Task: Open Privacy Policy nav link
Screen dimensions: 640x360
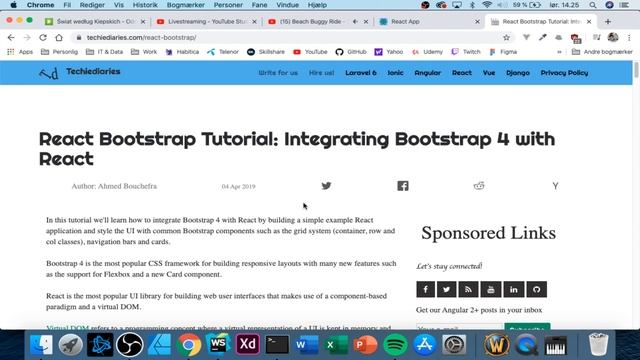Action: tap(564, 73)
